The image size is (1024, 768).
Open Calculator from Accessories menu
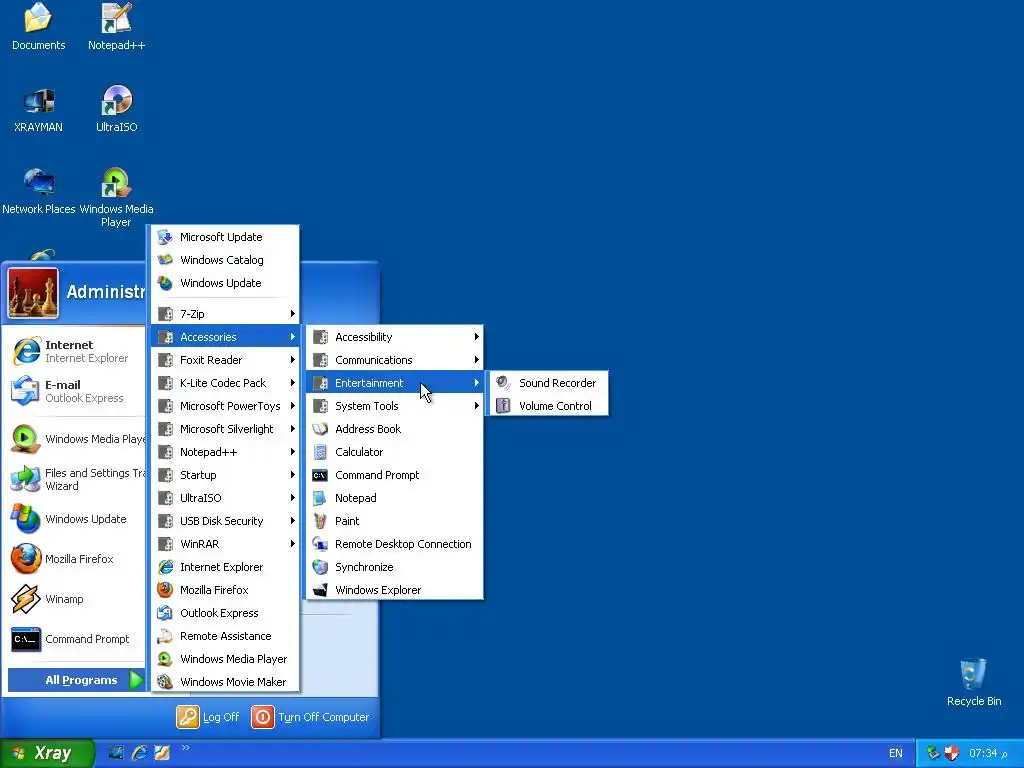pos(394,452)
